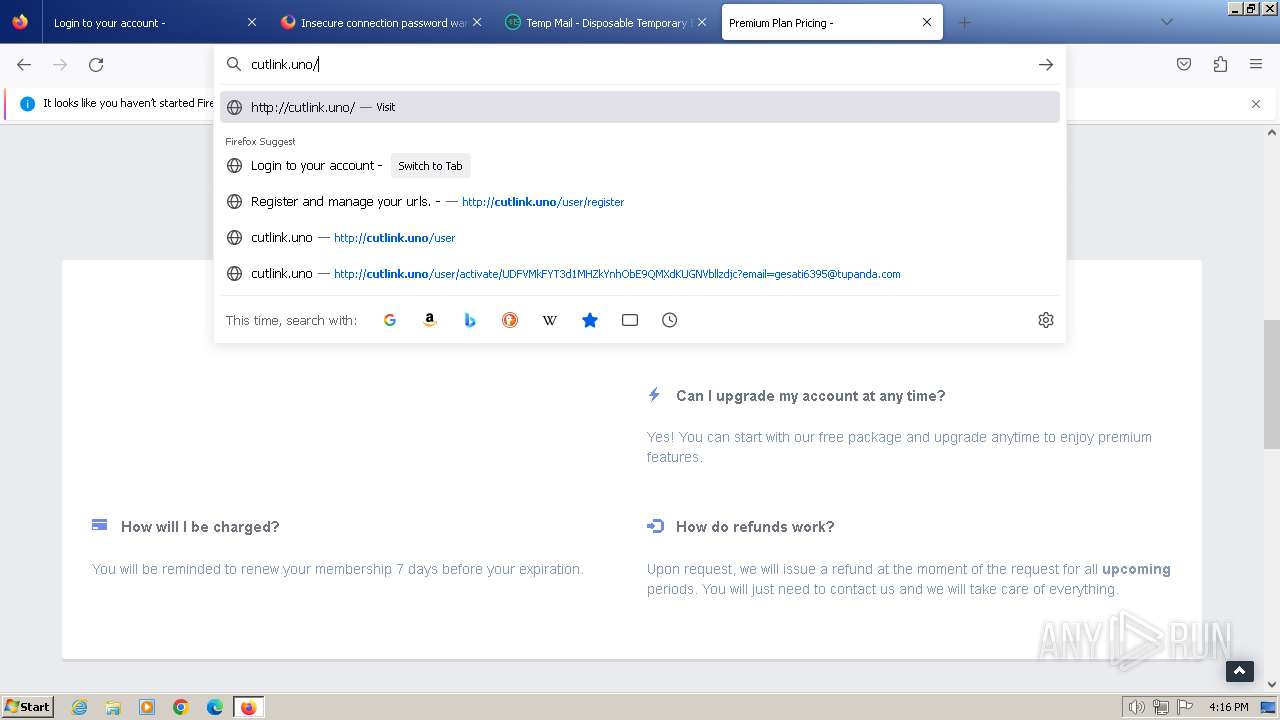Image resolution: width=1280 pixels, height=720 pixels.
Task: Search with Wikipedia this time
Action: coord(550,320)
